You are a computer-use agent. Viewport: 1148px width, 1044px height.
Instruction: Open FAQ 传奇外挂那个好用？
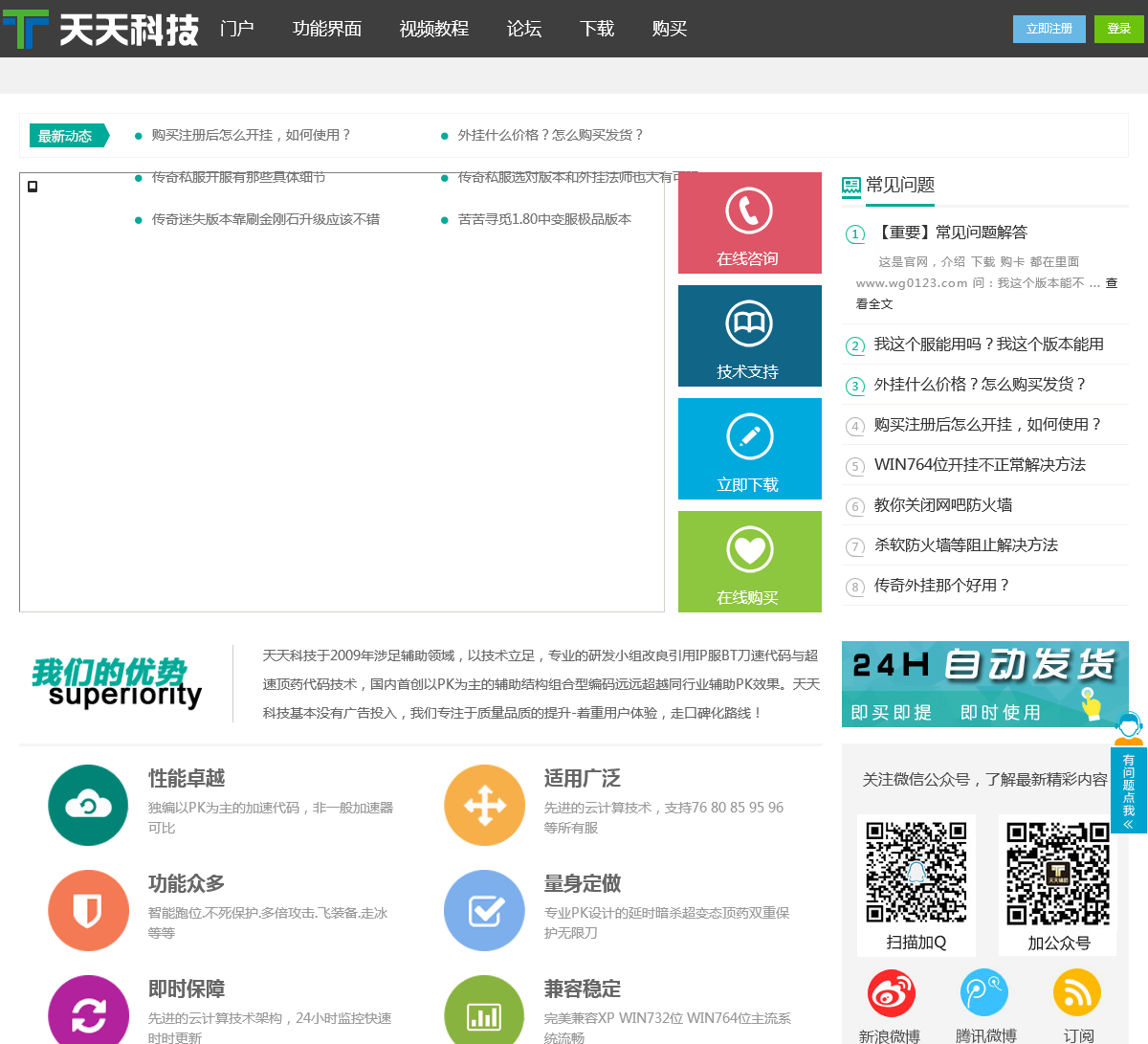pos(942,586)
